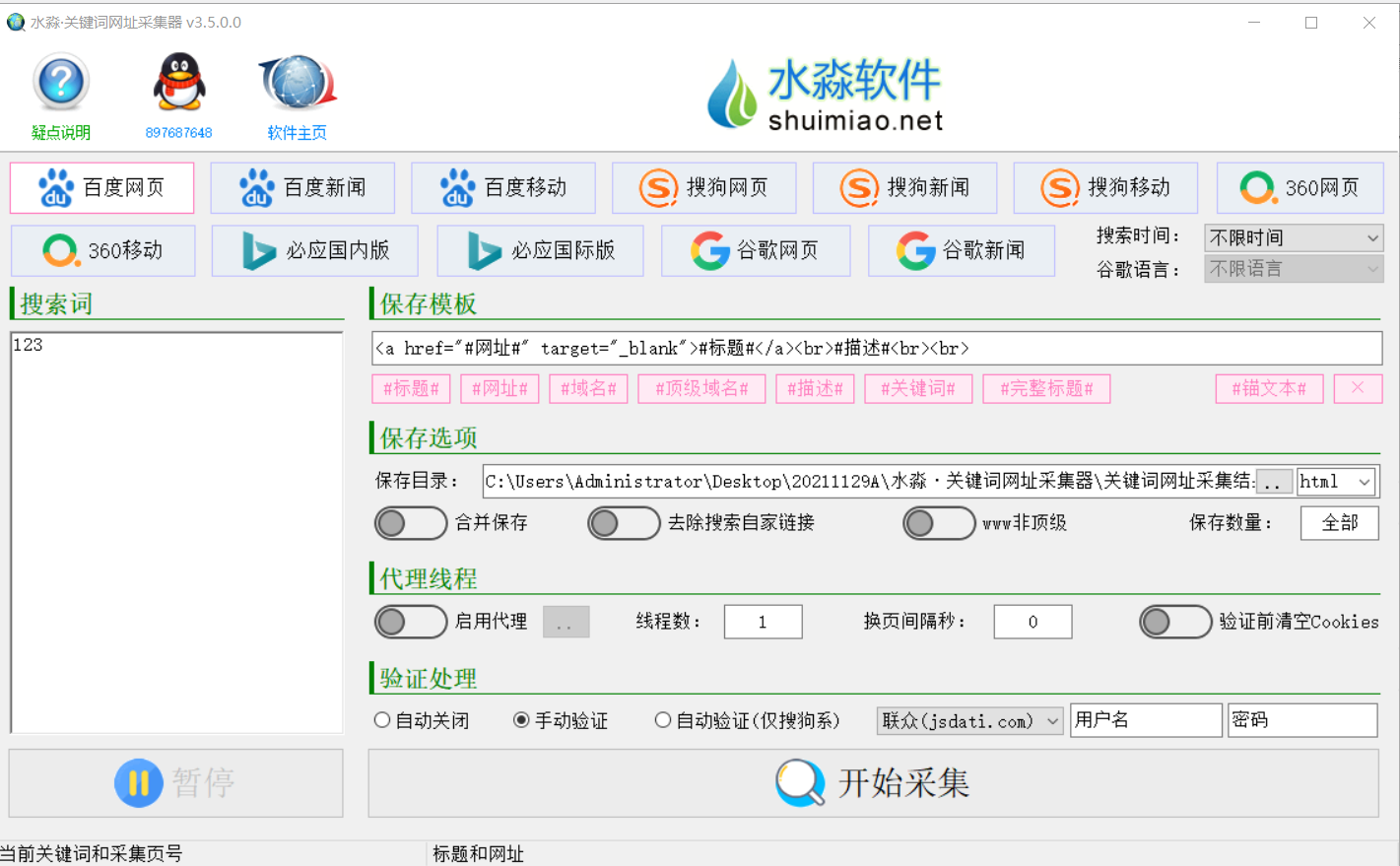
Task: Choose the 360网页 engine button
Action: (x=1300, y=188)
